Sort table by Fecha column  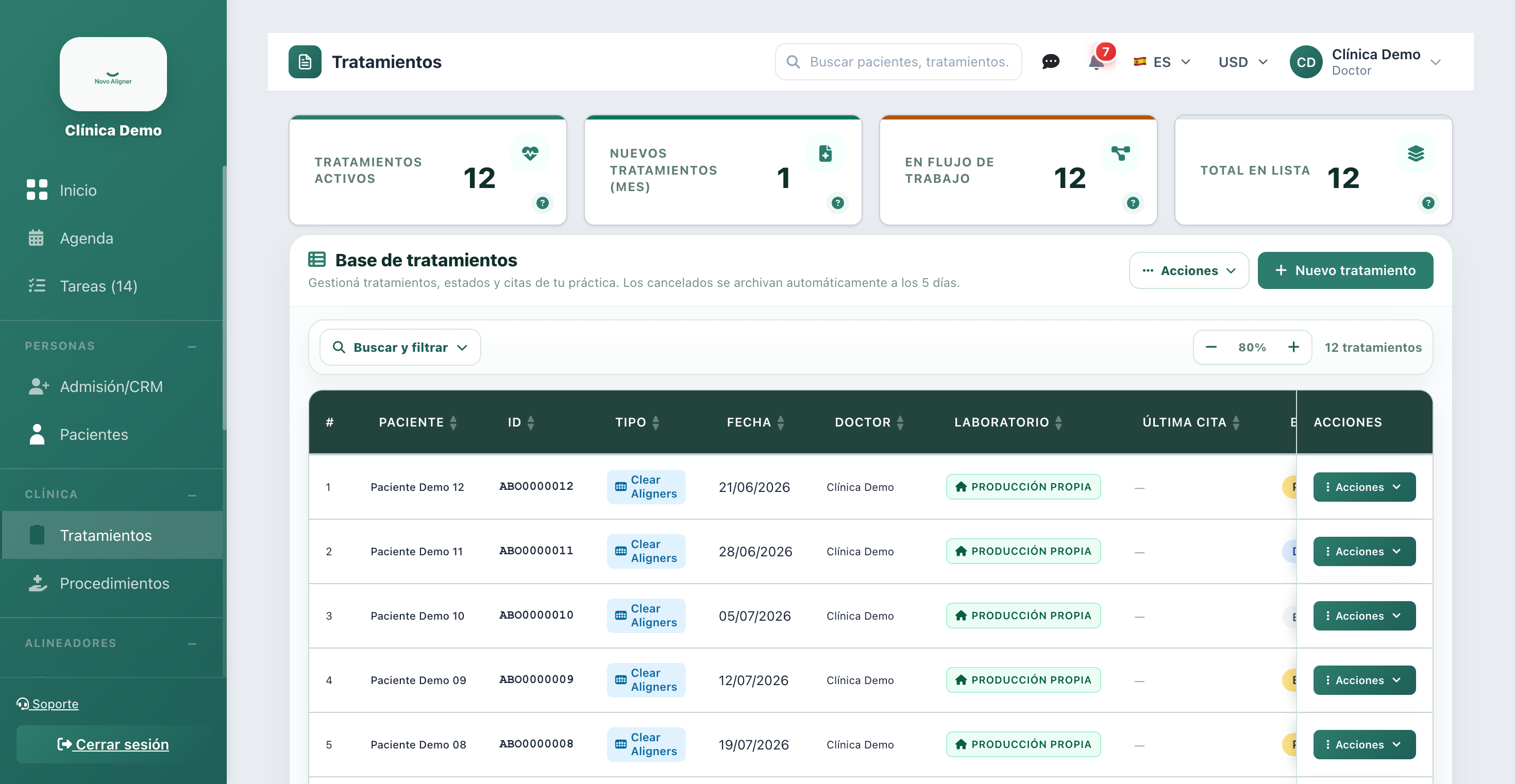click(781, 422)
